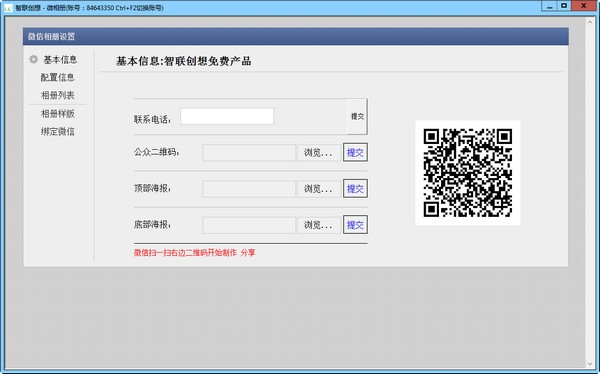The height and width of the screenshot is (374, 600).
Task: Open 绑定微信 in the sidebar
Action: coord(58,132)
